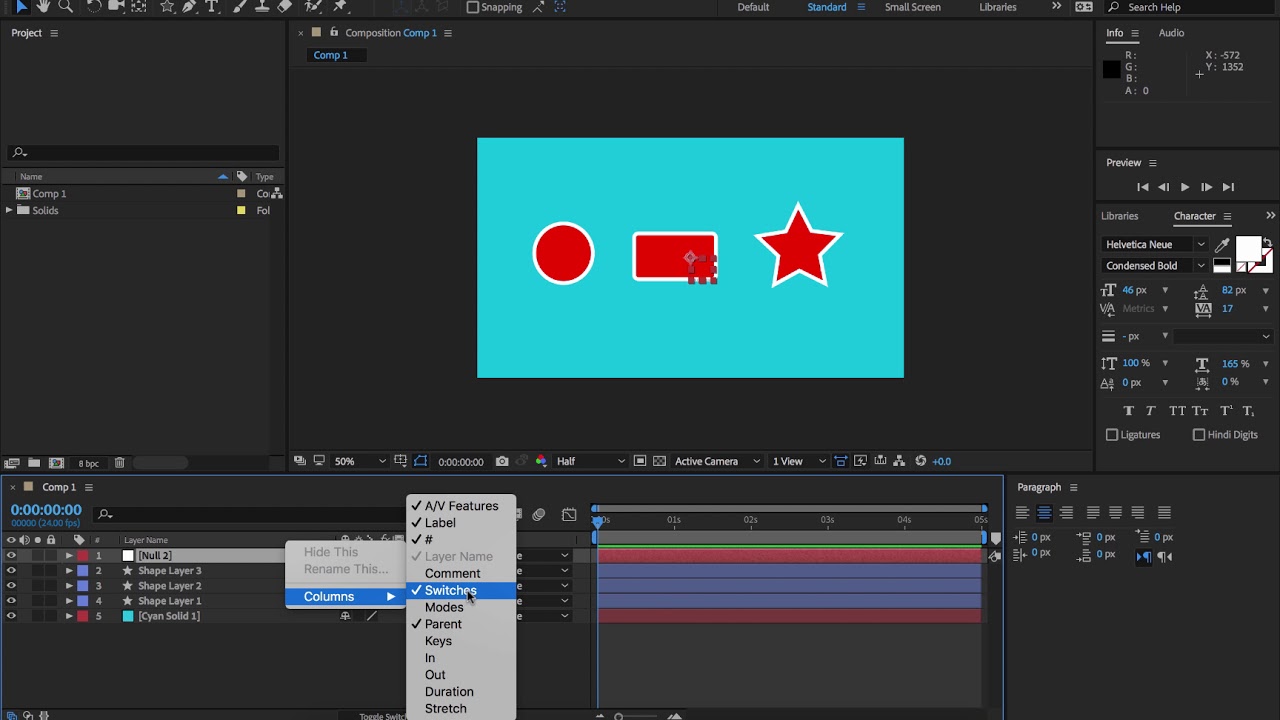1280x720 pixels.
Task: Switch to the Default workspace
Action: (753, 7)
